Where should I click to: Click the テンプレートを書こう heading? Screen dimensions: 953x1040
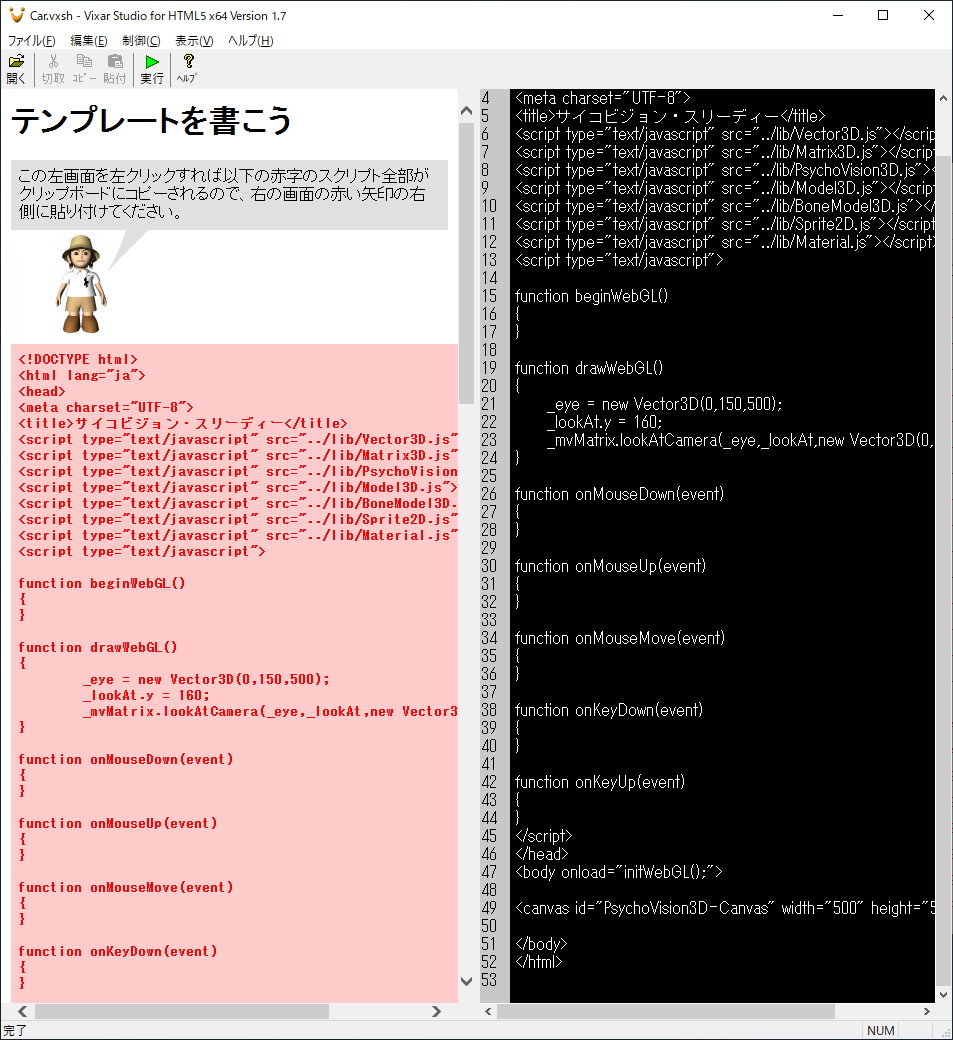[x=151, y=121]
